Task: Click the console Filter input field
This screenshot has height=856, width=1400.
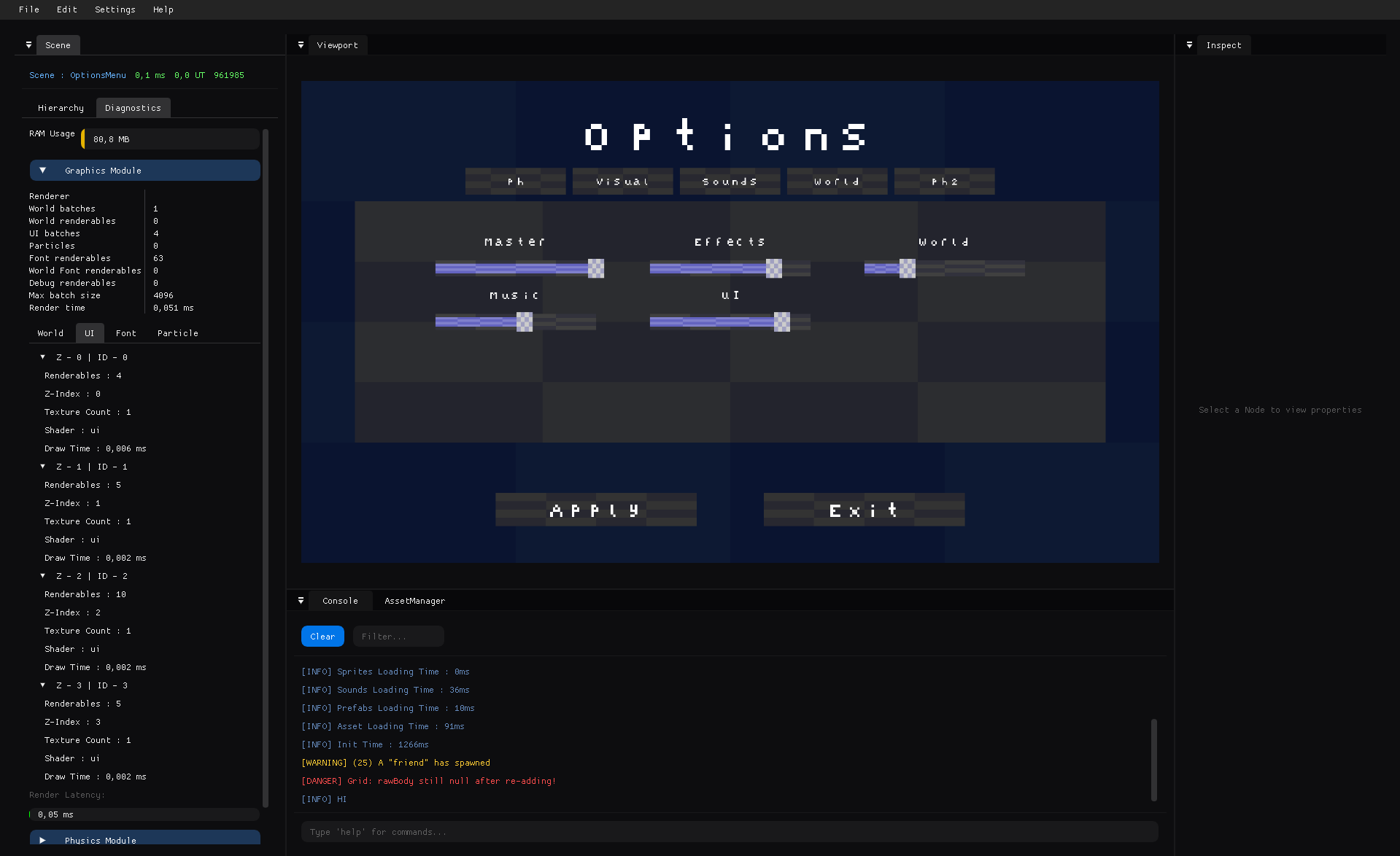Action: point(398,637)
